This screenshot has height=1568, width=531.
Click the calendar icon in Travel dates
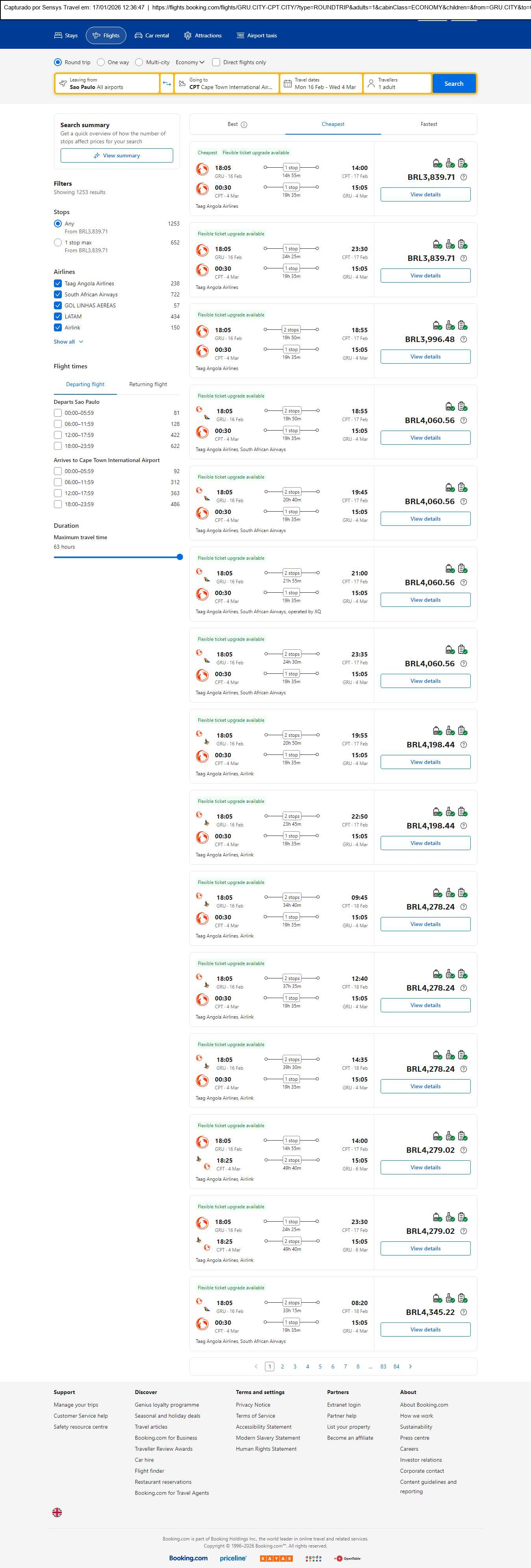(287, 83)
